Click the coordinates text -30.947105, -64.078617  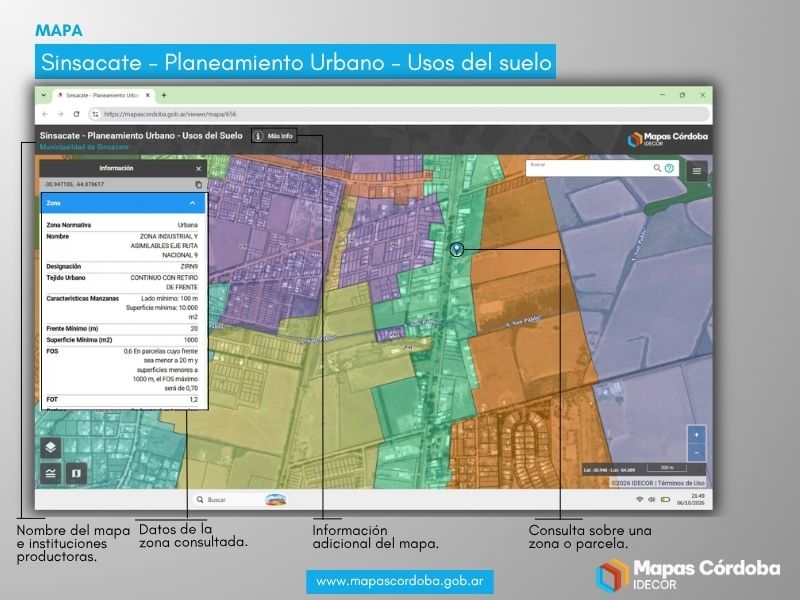click(x=74, y=184)
